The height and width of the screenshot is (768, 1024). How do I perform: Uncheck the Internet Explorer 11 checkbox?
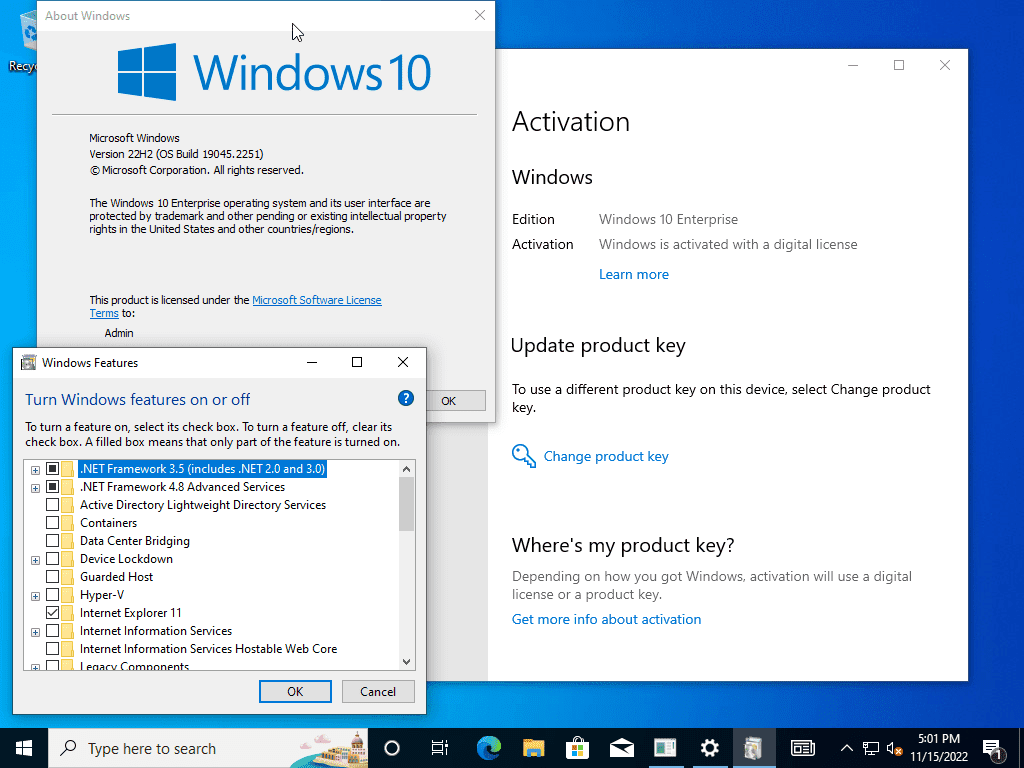point(52,613)
